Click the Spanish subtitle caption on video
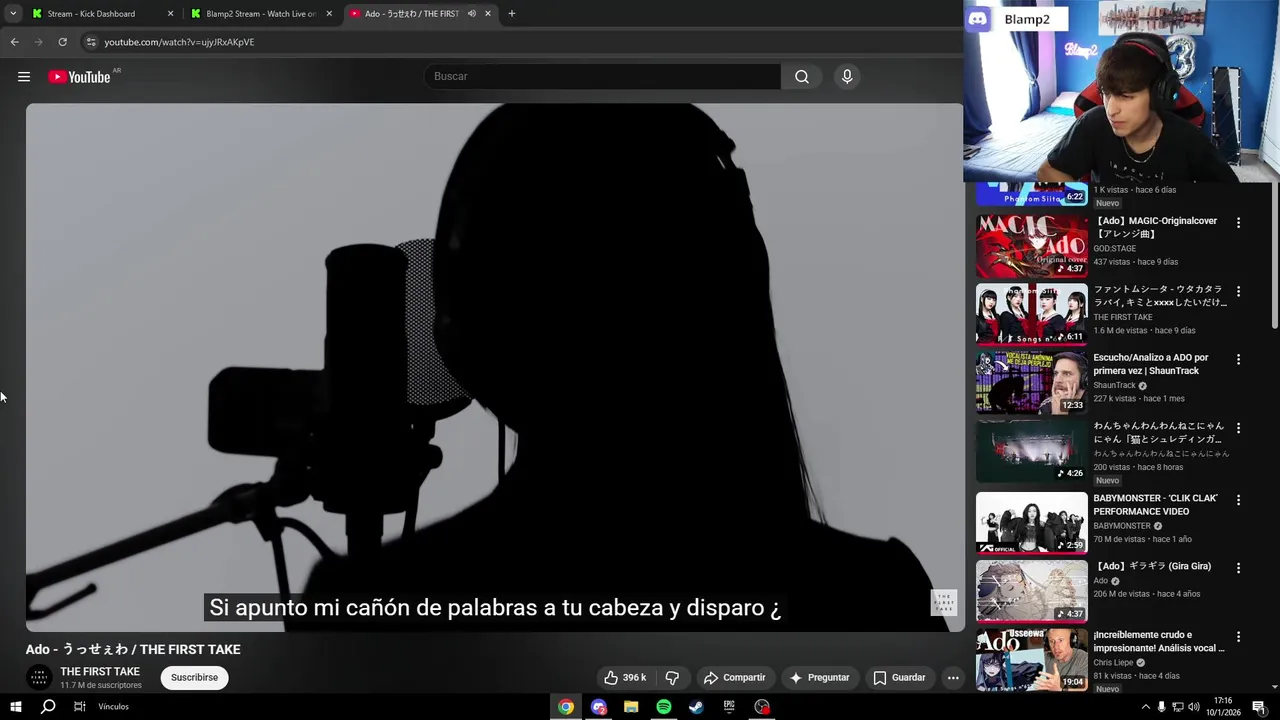Screen dimensions: 1280x720 point(495,608)
